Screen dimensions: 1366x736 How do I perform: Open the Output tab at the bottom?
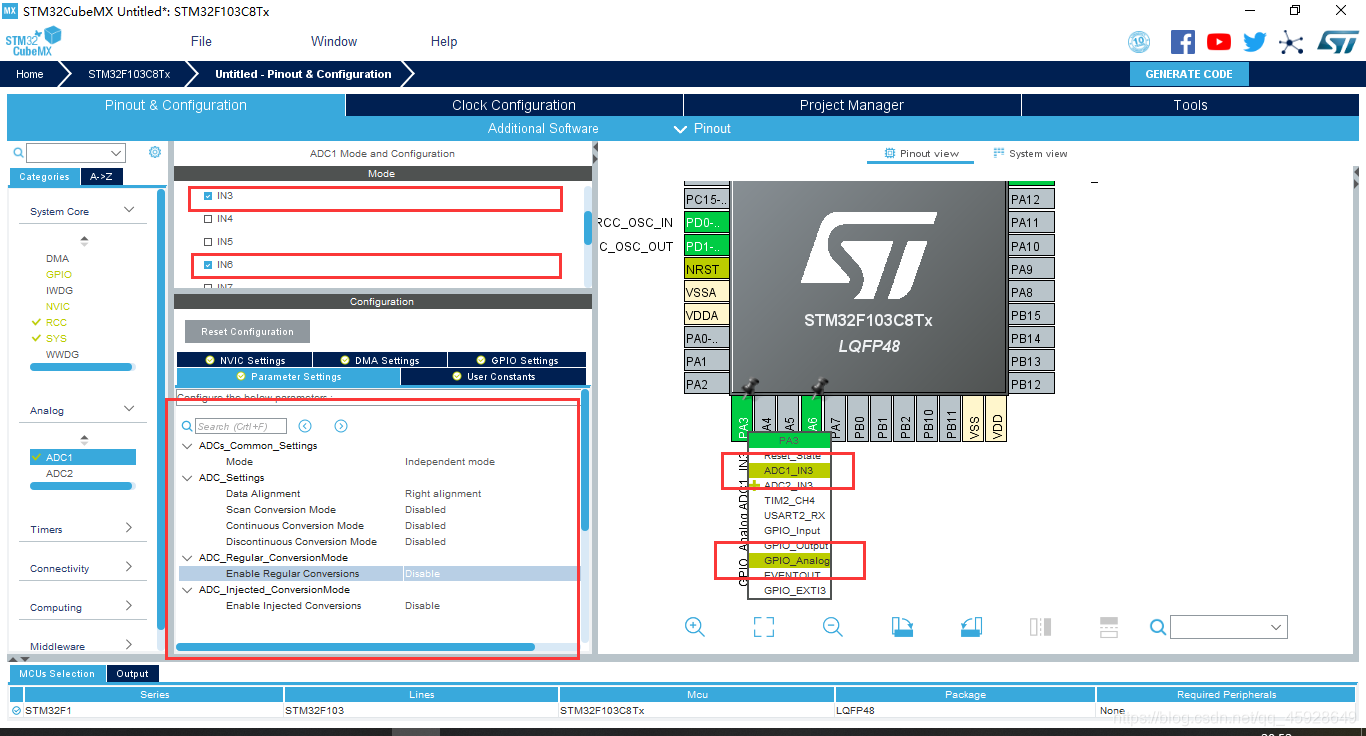click(x=132, y=673)
